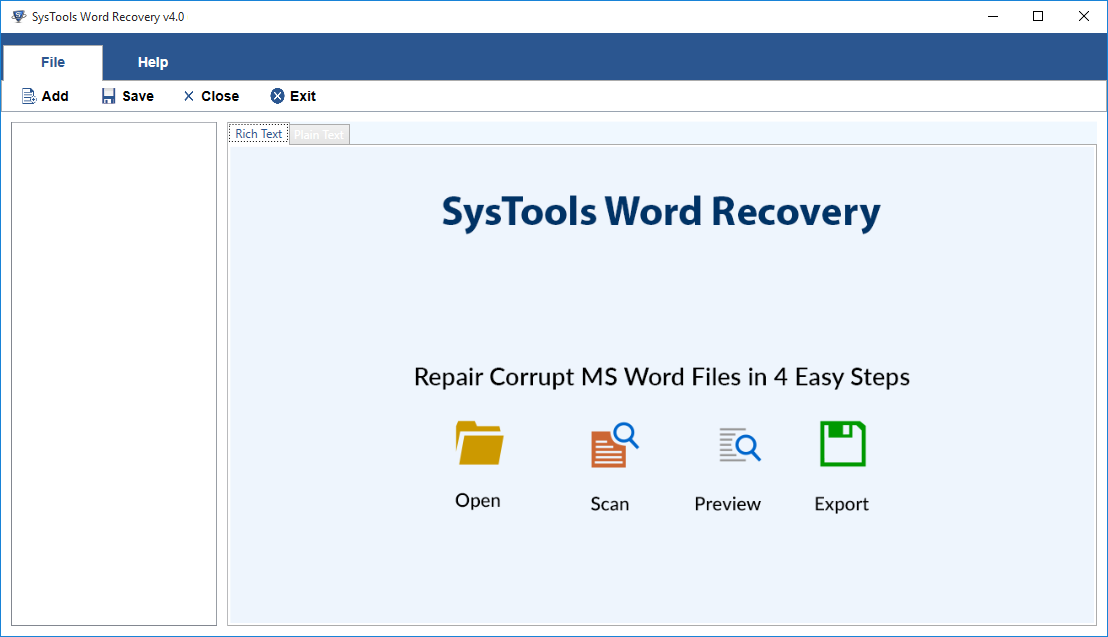Switch to the Rich Text tab
Image resolution: width=1108 pixels, height=637 pixels.
[259, 134]
